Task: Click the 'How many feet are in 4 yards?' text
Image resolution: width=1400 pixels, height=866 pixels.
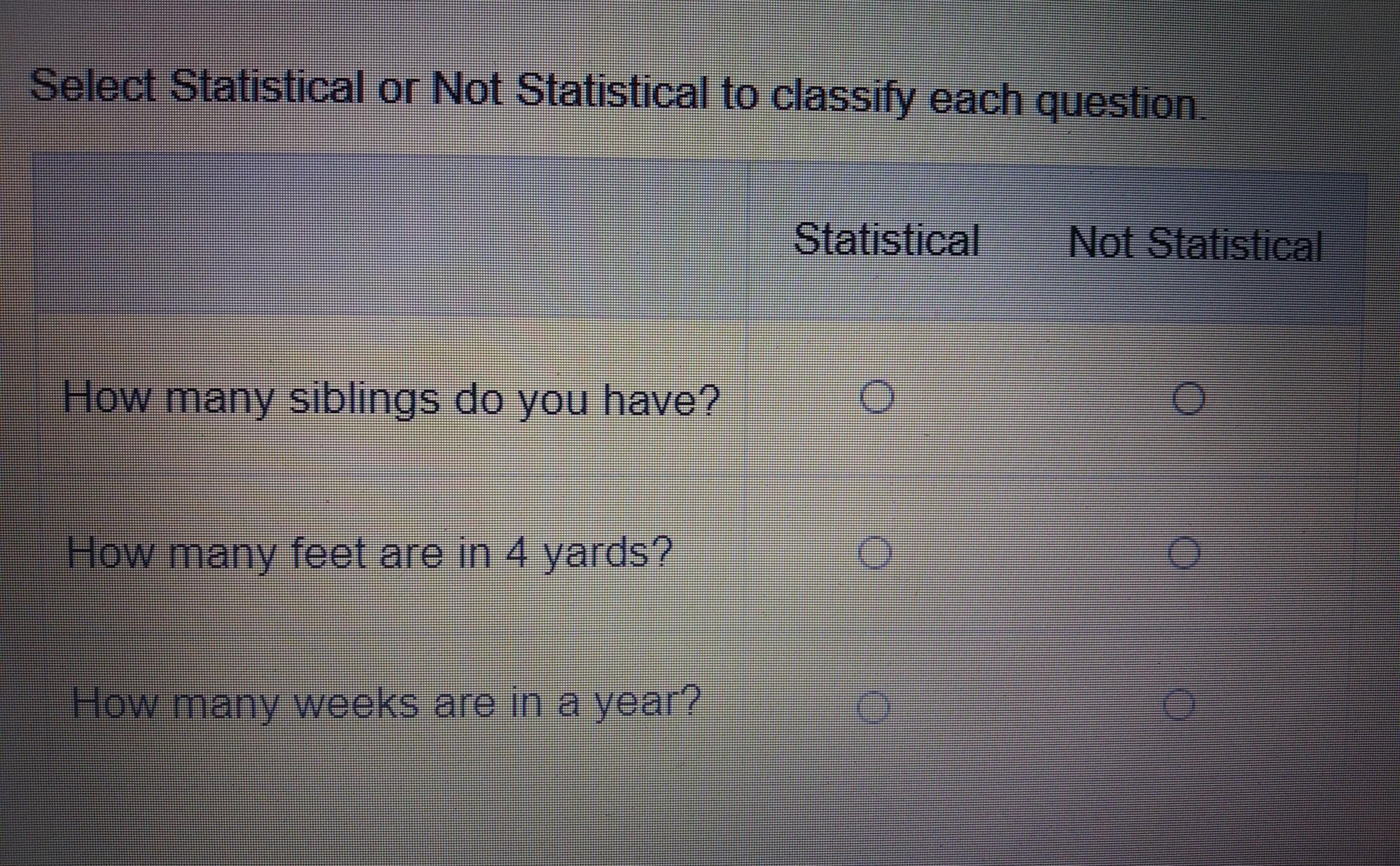Action: (370, 553)
